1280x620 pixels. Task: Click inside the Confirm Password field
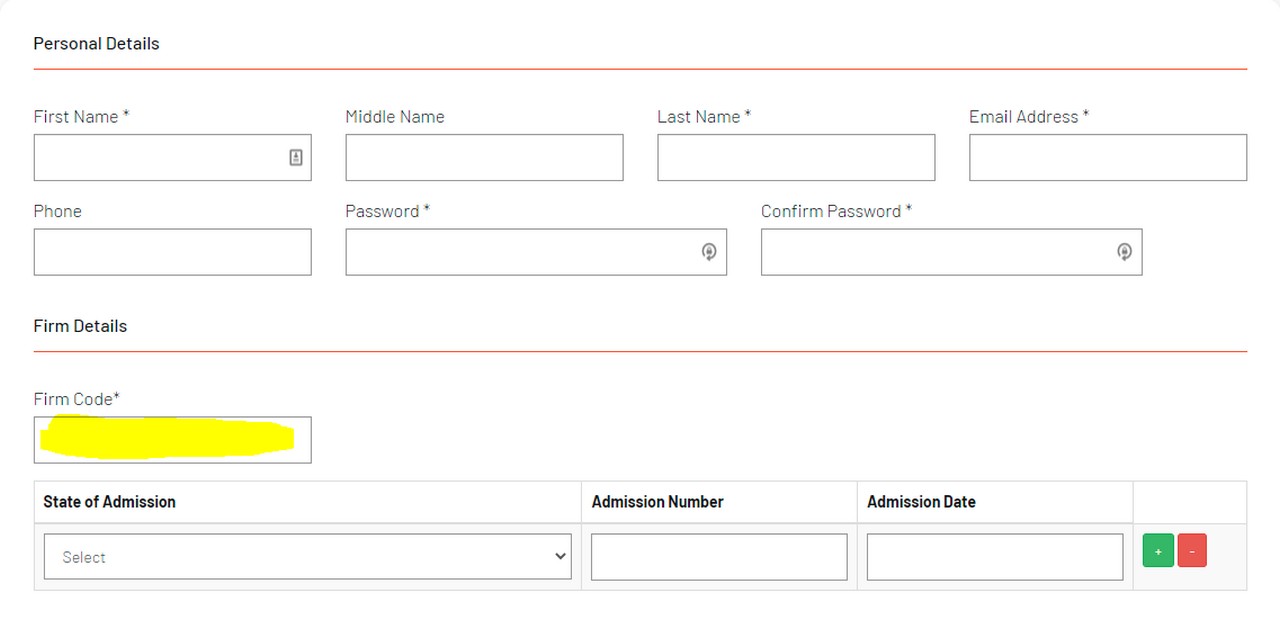pos(935,252)
